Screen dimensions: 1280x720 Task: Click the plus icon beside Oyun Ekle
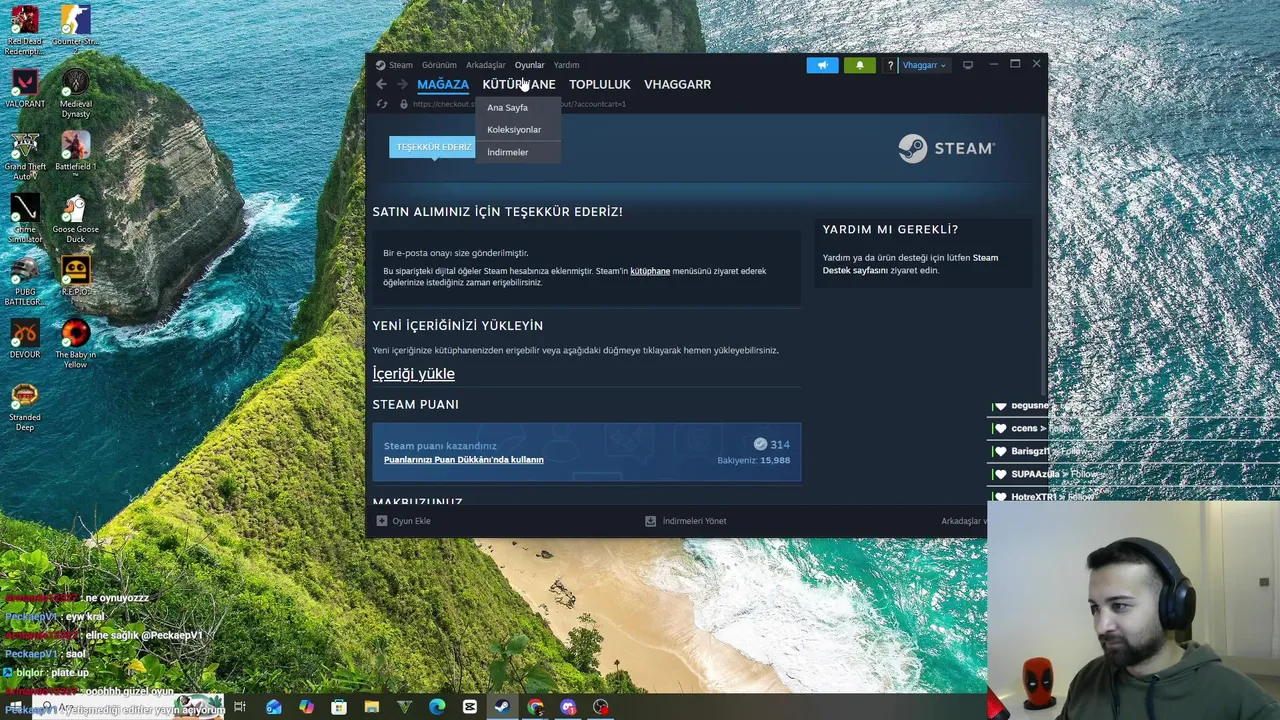pos(381,521)
